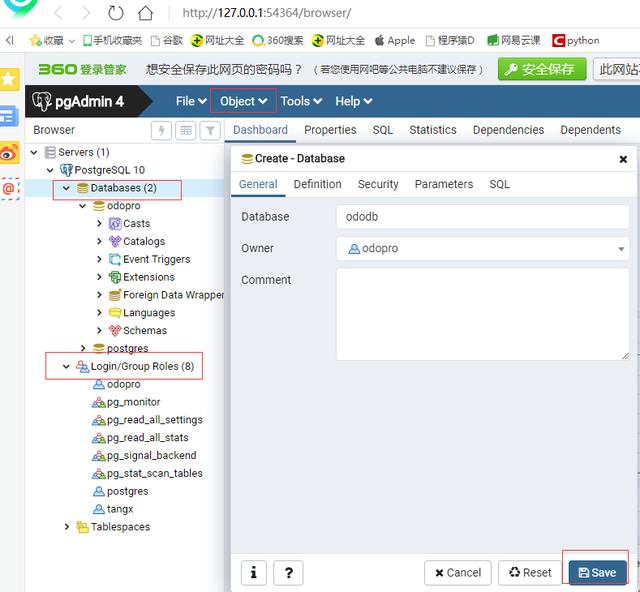Click the browser home icon

tap(146, 13)
